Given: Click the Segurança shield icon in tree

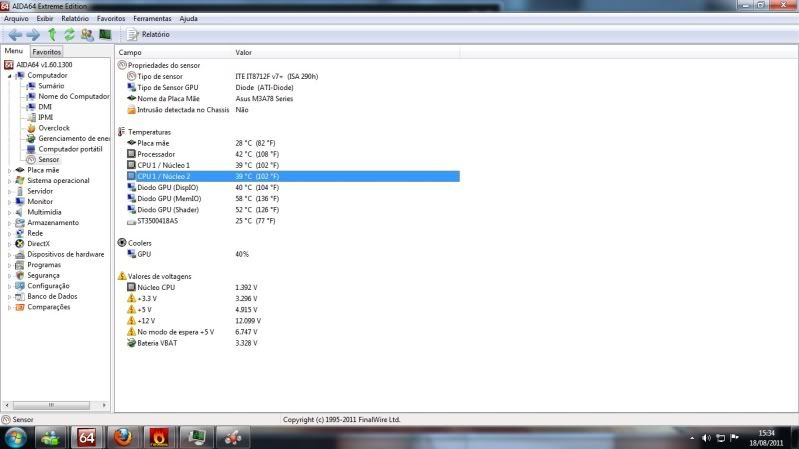Looking at the screenshot, I should tap(19, 275).
